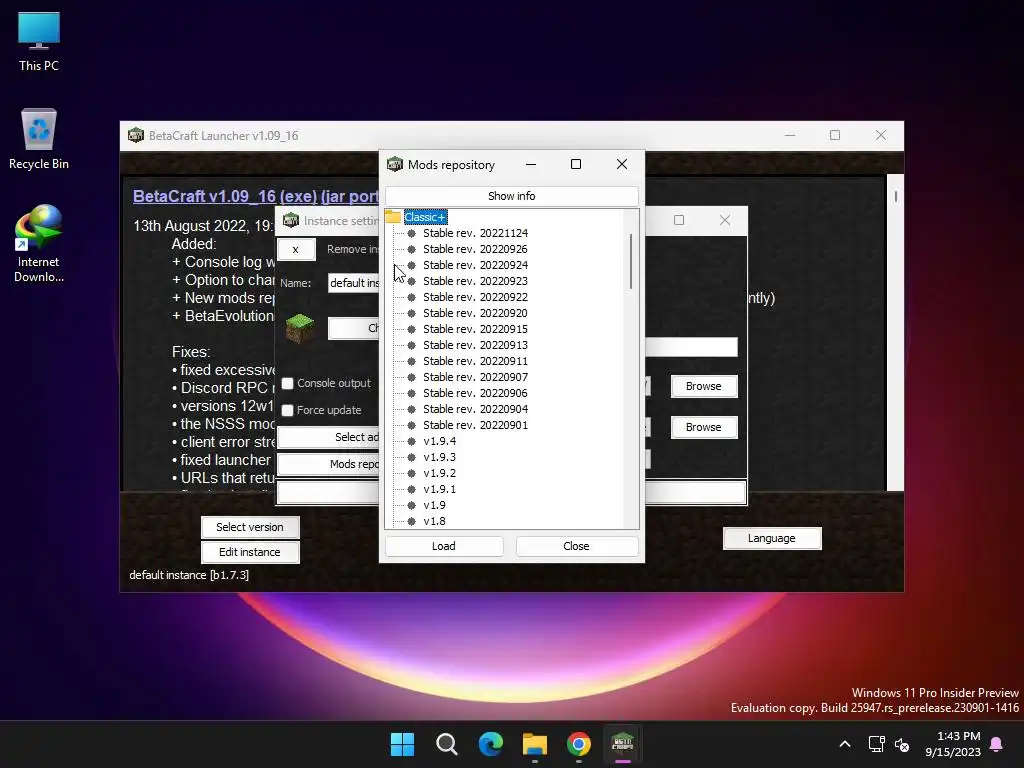Click Show info in Mods repository
The image size is (1024, 768).
[511, 196]
